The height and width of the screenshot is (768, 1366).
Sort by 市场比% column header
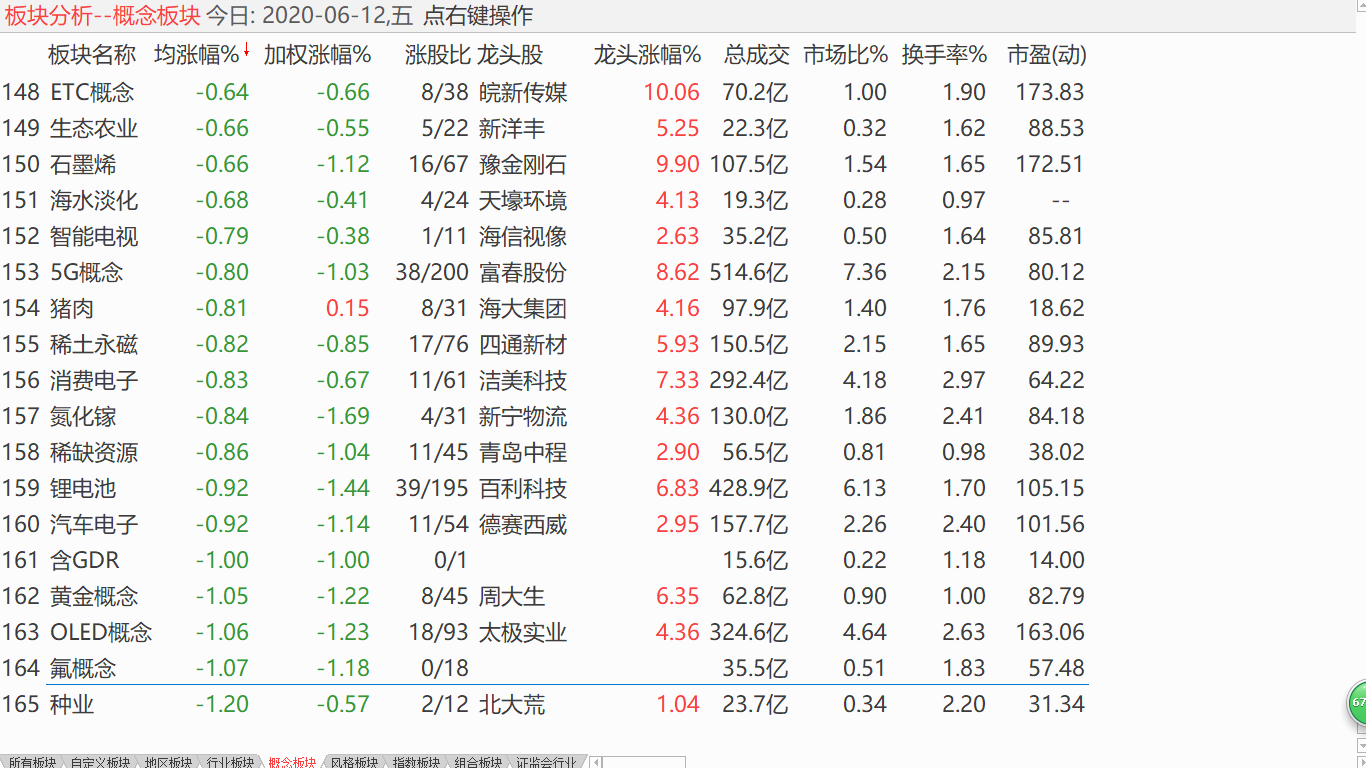click(845, 55)
